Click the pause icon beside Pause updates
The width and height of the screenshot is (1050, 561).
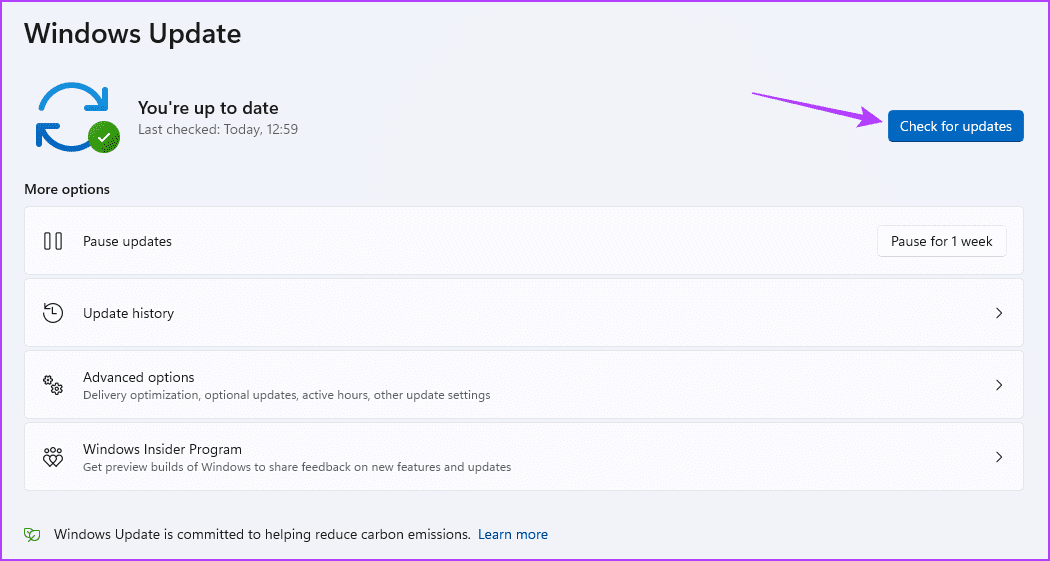click(x=53, y=241)
